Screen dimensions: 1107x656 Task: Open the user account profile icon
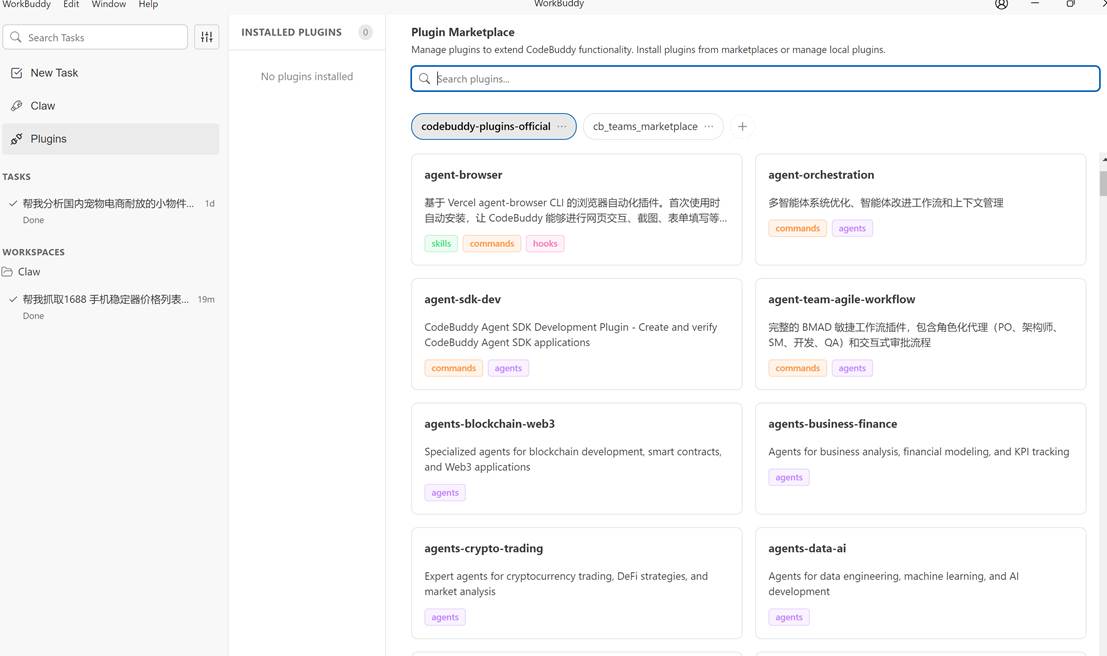pos(1001,4)
